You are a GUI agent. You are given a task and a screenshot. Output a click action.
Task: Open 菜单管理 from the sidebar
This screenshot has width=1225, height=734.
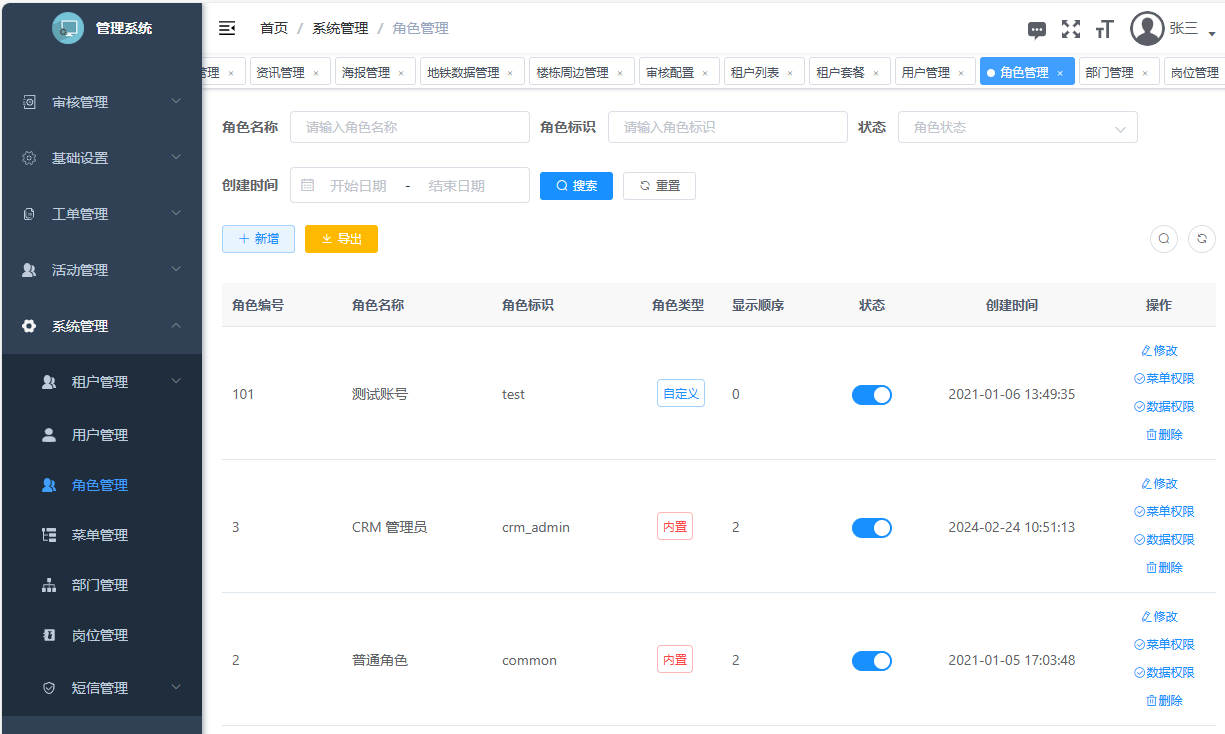click(100, 535)
